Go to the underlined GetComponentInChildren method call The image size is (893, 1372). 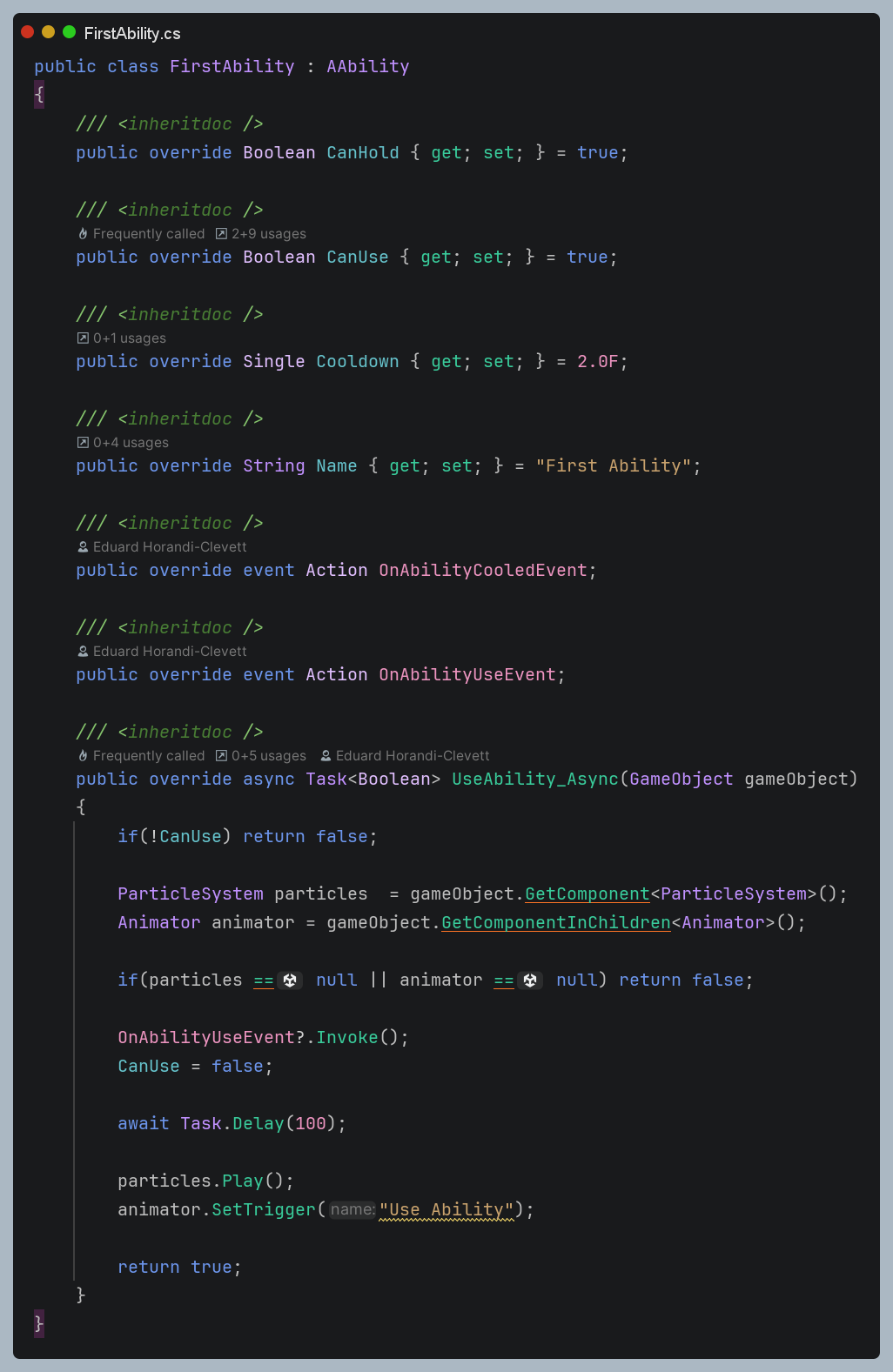[x=555, y=923]
